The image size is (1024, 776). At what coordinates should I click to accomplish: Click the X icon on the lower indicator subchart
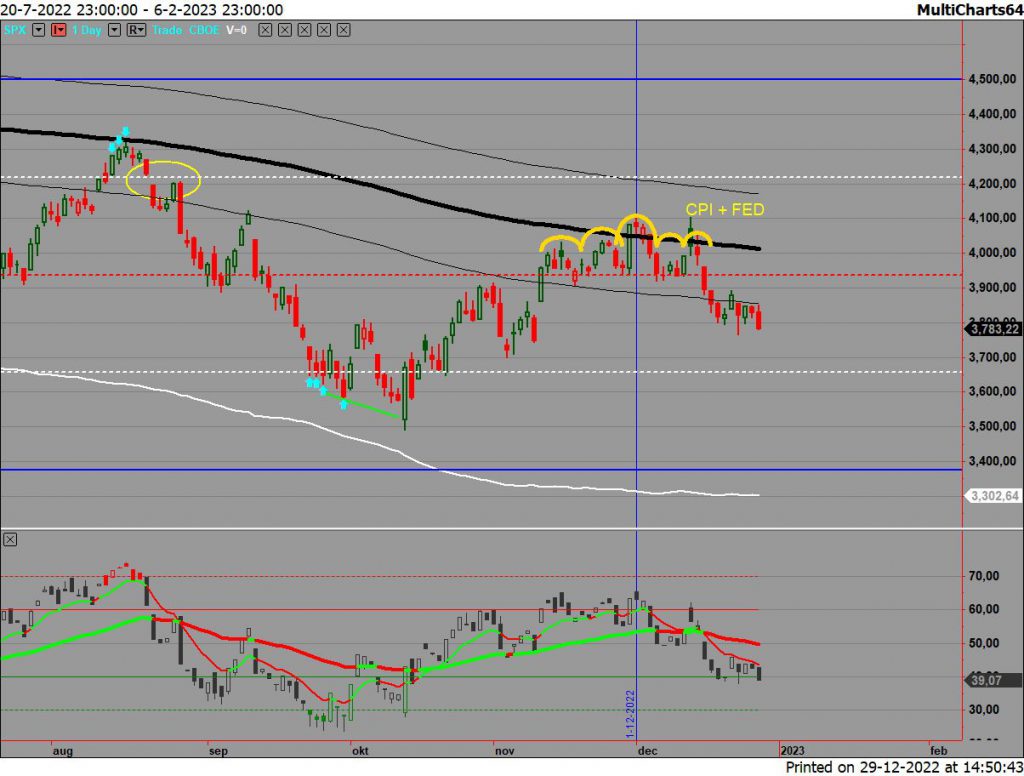point(10,539)
